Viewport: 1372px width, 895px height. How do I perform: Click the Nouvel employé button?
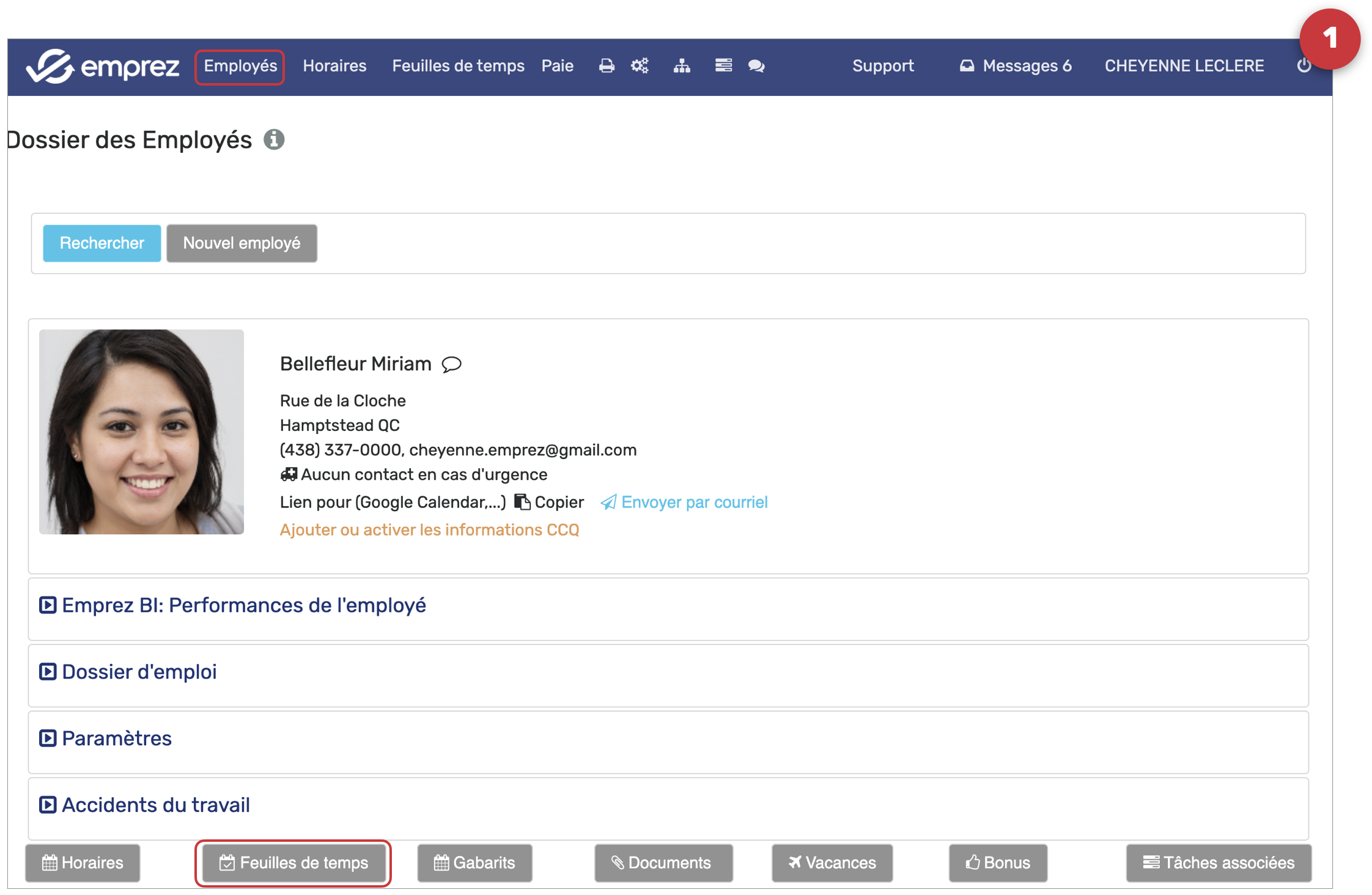(242, 243)
